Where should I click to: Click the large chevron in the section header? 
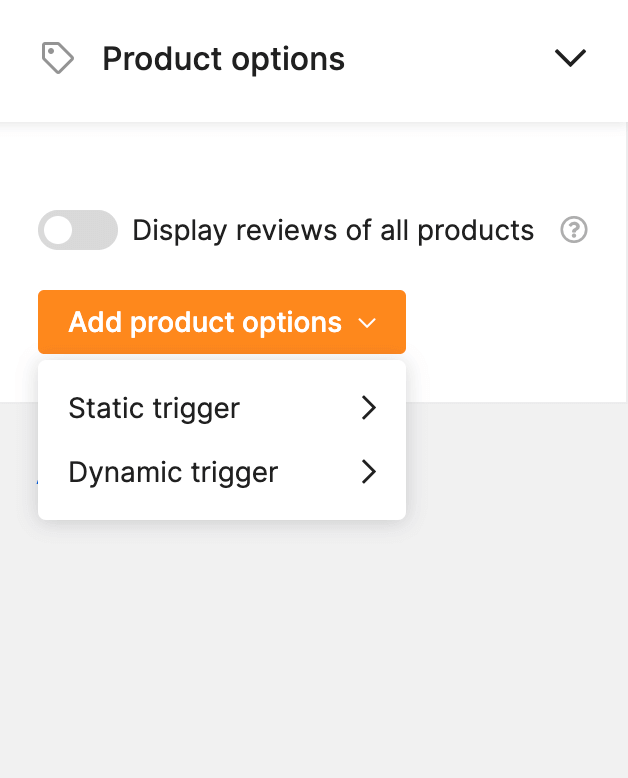570,58
